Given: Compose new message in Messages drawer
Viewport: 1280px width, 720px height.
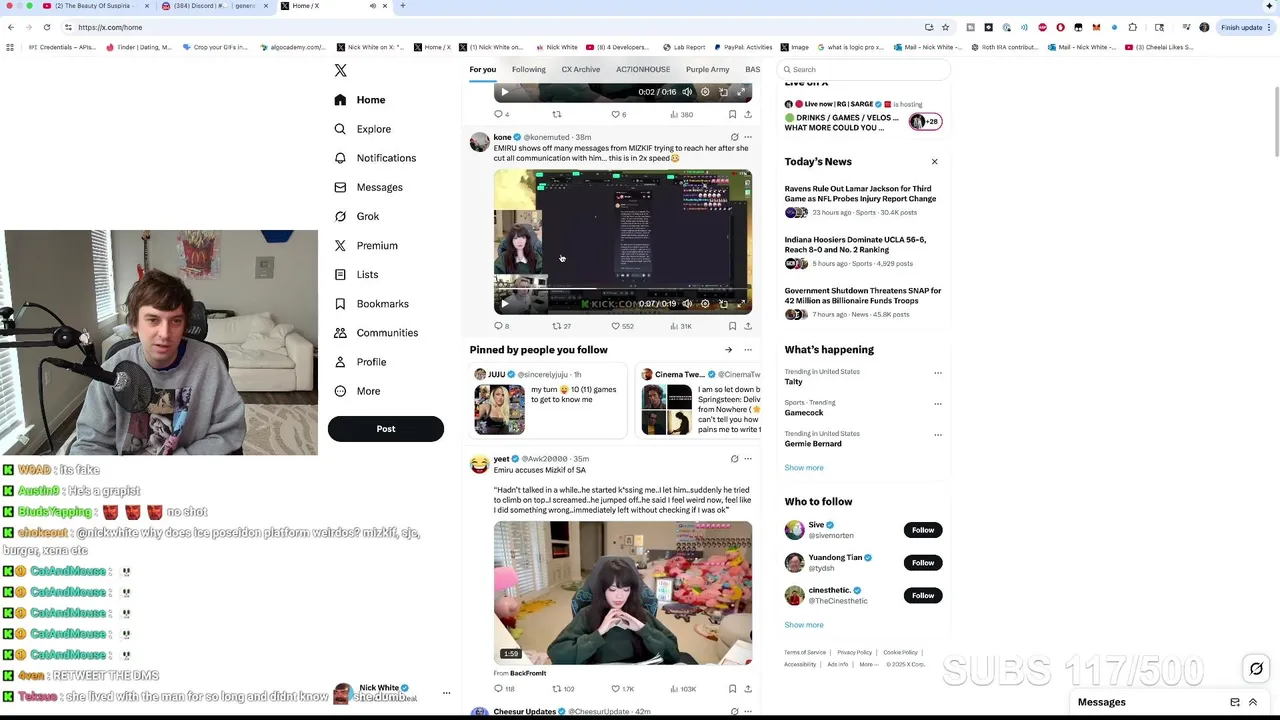Looking at the screenshot, I should pyautogui.click(x=1235, y=702).
